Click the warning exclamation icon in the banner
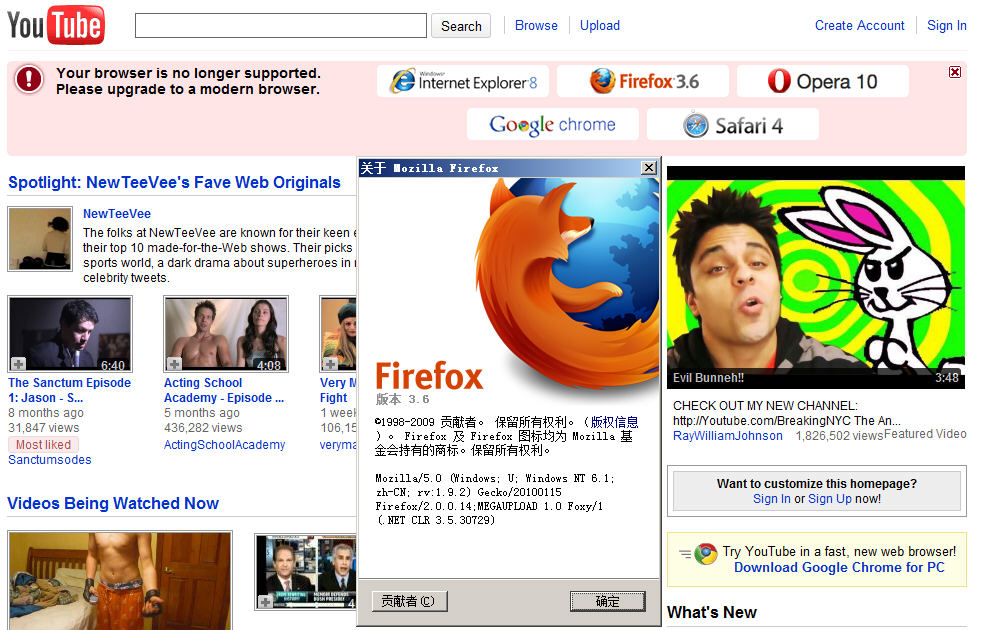Screen dimensions: 987x630 29,79
